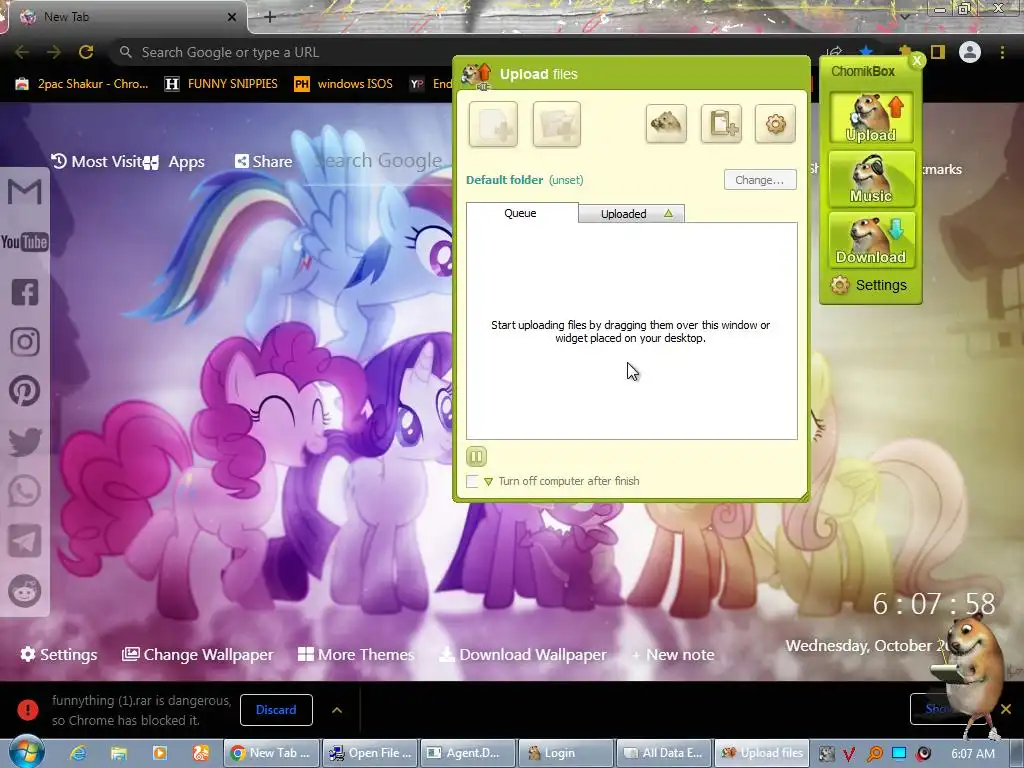Enable Turn off computer after finish checkbox

coord(472,481)
